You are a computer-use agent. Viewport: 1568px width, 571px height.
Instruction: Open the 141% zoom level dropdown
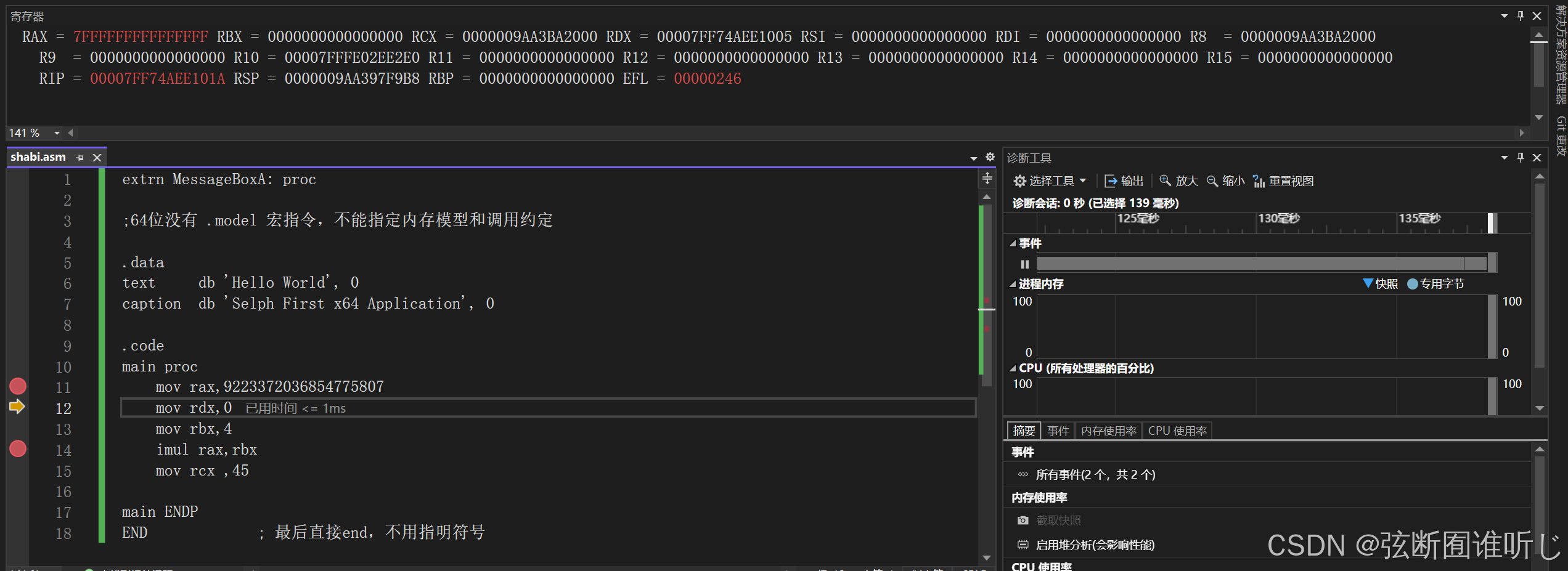click(x=56, y=132)
